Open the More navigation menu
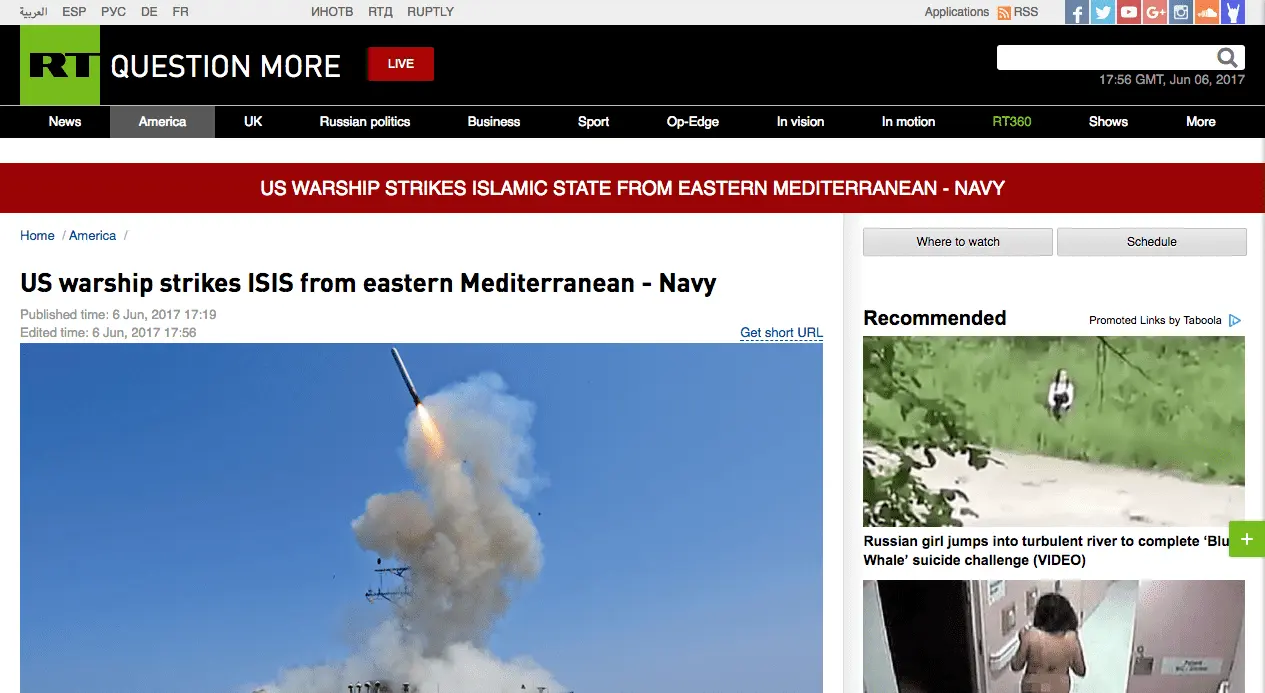This screenshot has width=1265, height=693. 1201,121
